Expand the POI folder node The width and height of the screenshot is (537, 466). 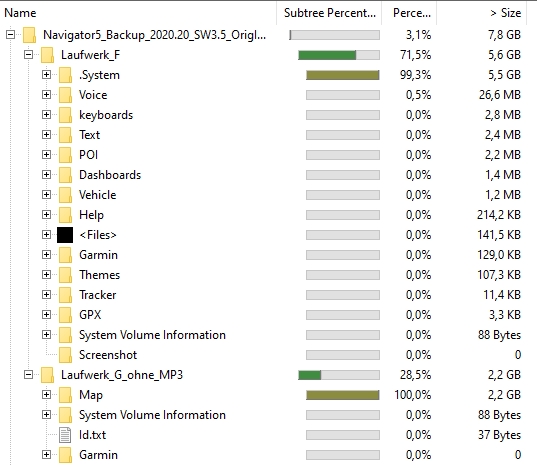[x=46, y=155]
